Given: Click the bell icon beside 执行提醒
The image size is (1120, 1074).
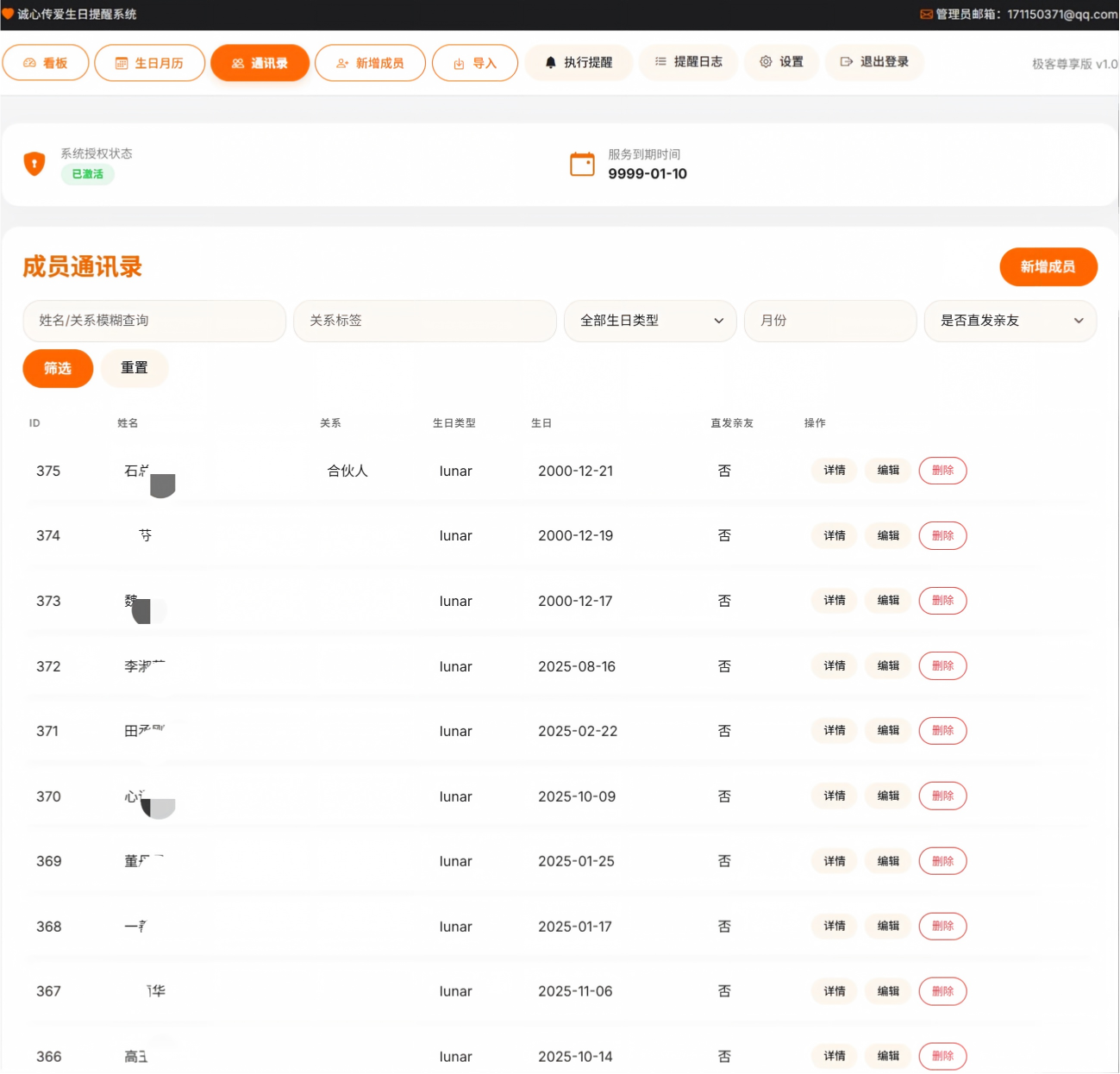Looking at the screenshot, I should coord(551,62).
